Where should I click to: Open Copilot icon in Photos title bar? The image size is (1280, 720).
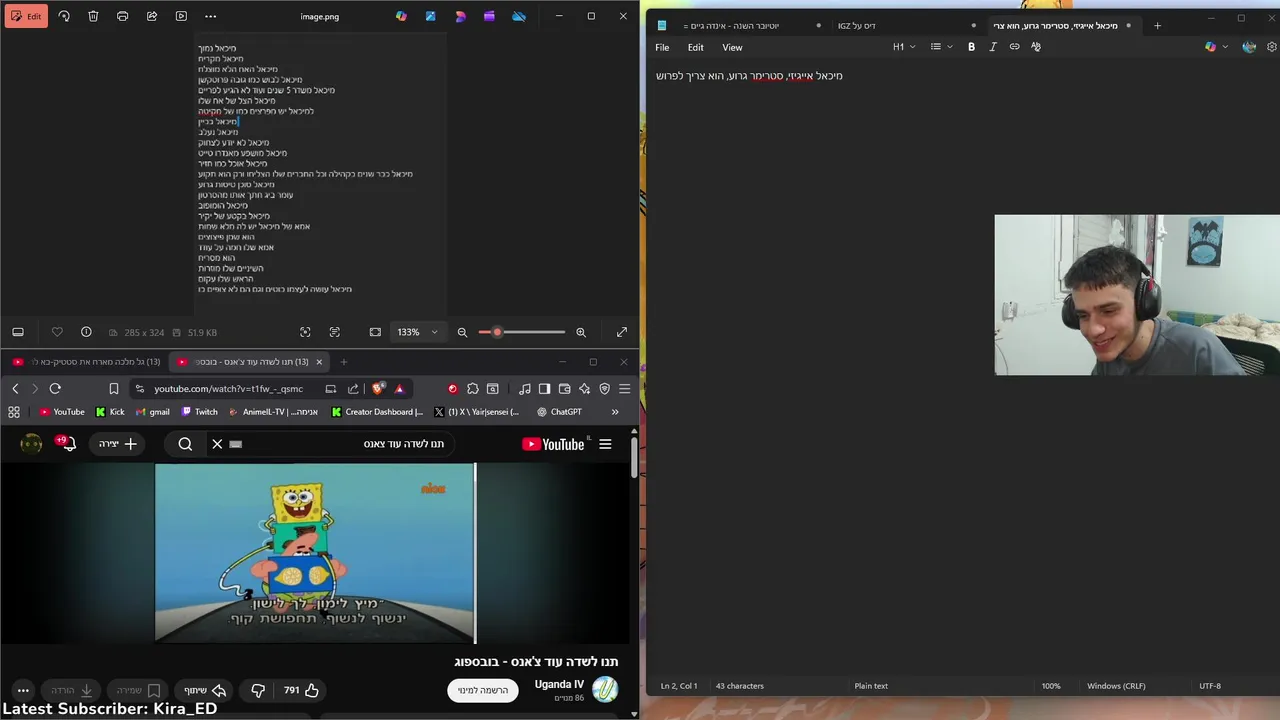(x=401, y=16)
